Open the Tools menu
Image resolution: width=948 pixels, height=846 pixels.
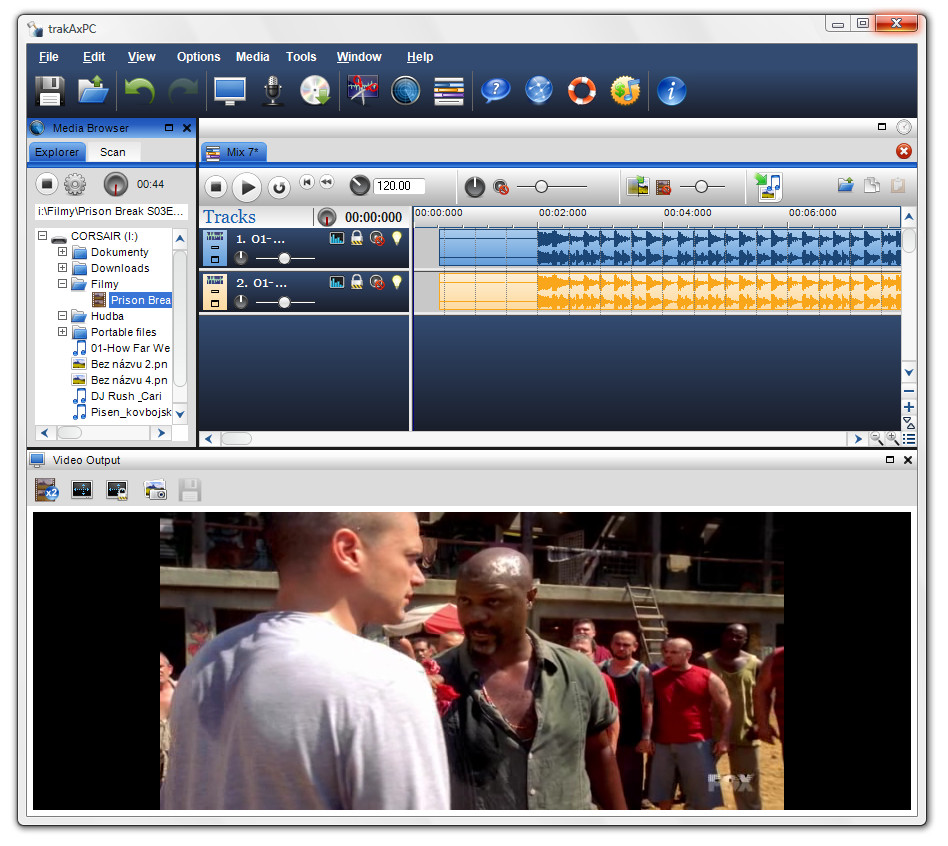(x=301, y=57)
